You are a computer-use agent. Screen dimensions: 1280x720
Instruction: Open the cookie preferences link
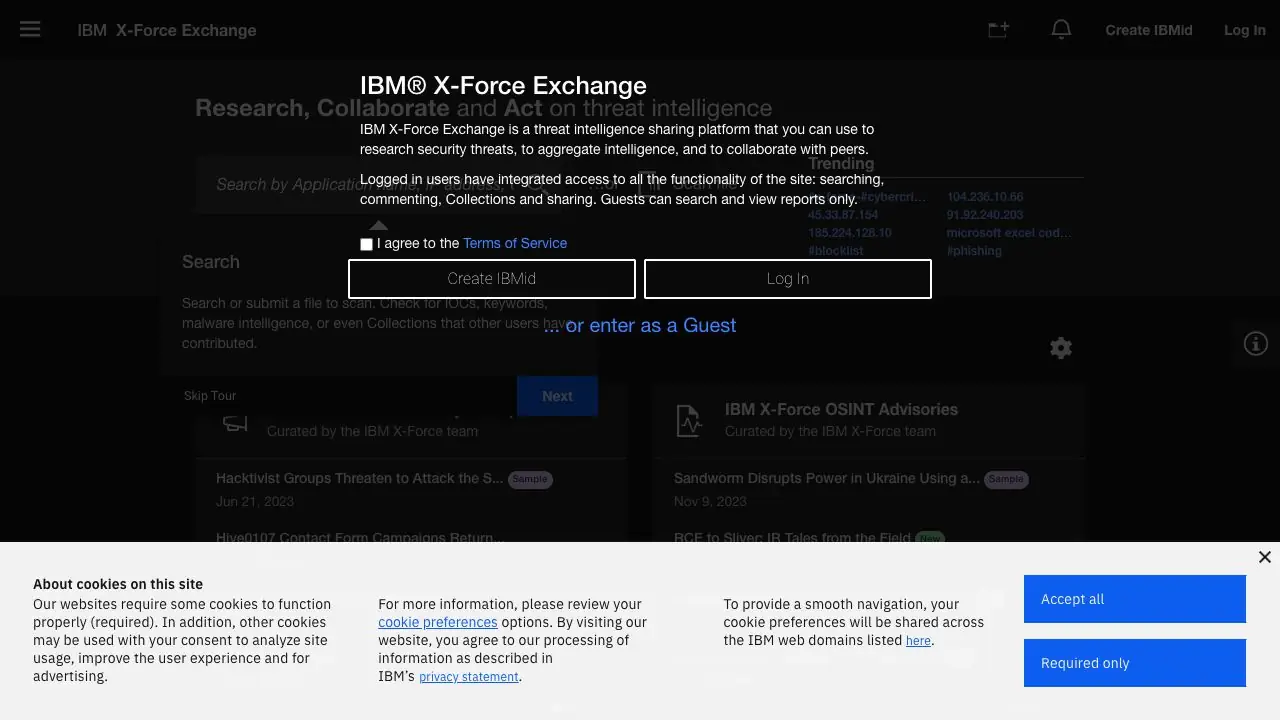438,621
